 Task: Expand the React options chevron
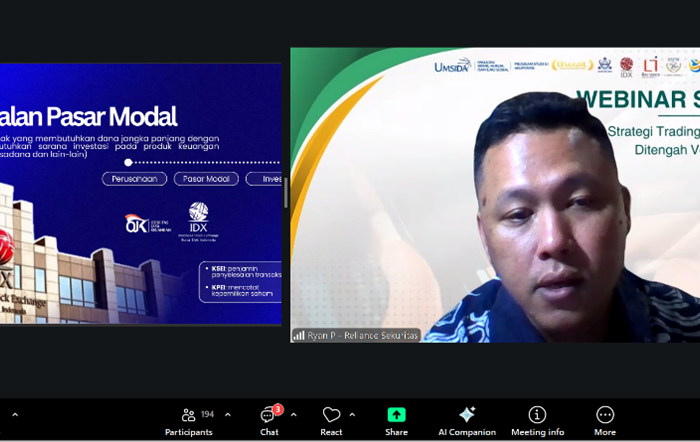click(x=352, y=414)
